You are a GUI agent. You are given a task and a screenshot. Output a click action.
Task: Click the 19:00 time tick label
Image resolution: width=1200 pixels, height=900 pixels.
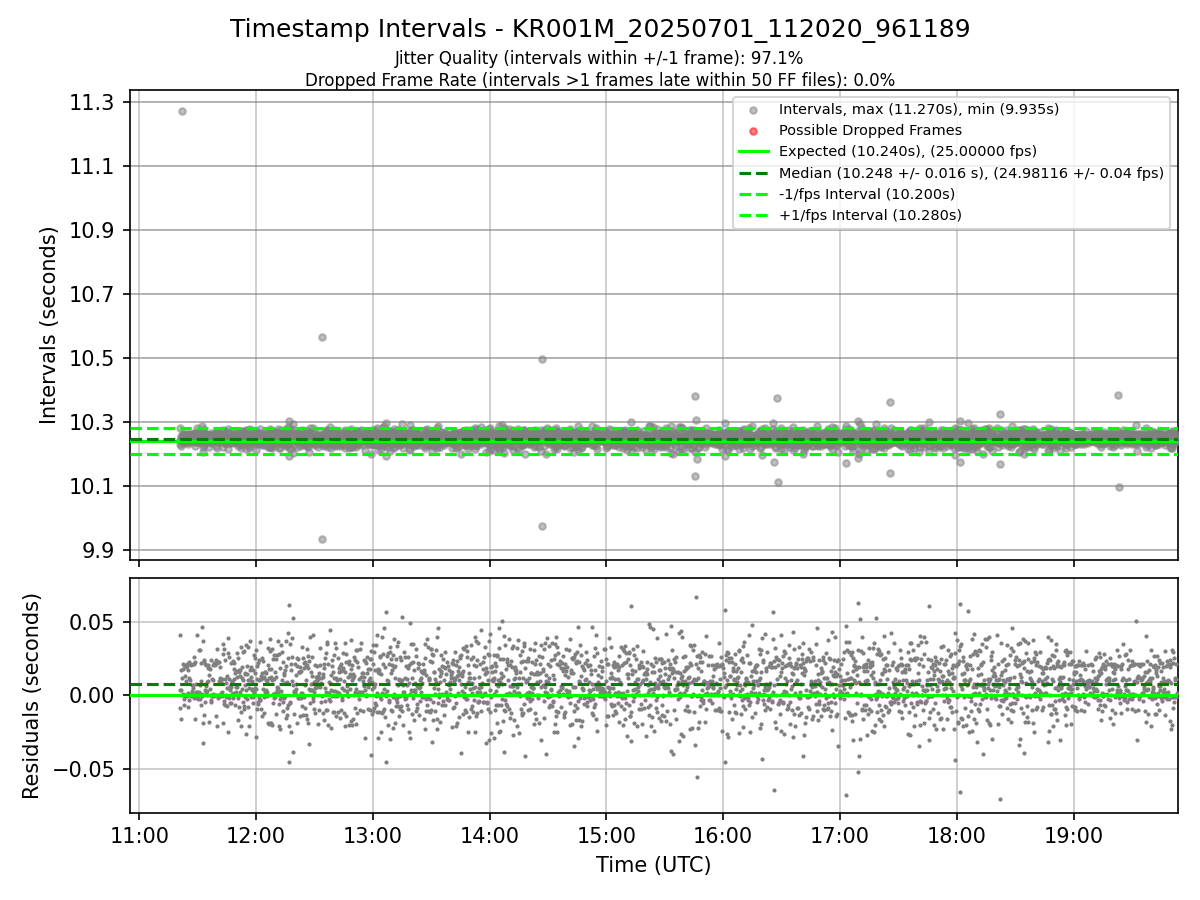pos(1074,834)
